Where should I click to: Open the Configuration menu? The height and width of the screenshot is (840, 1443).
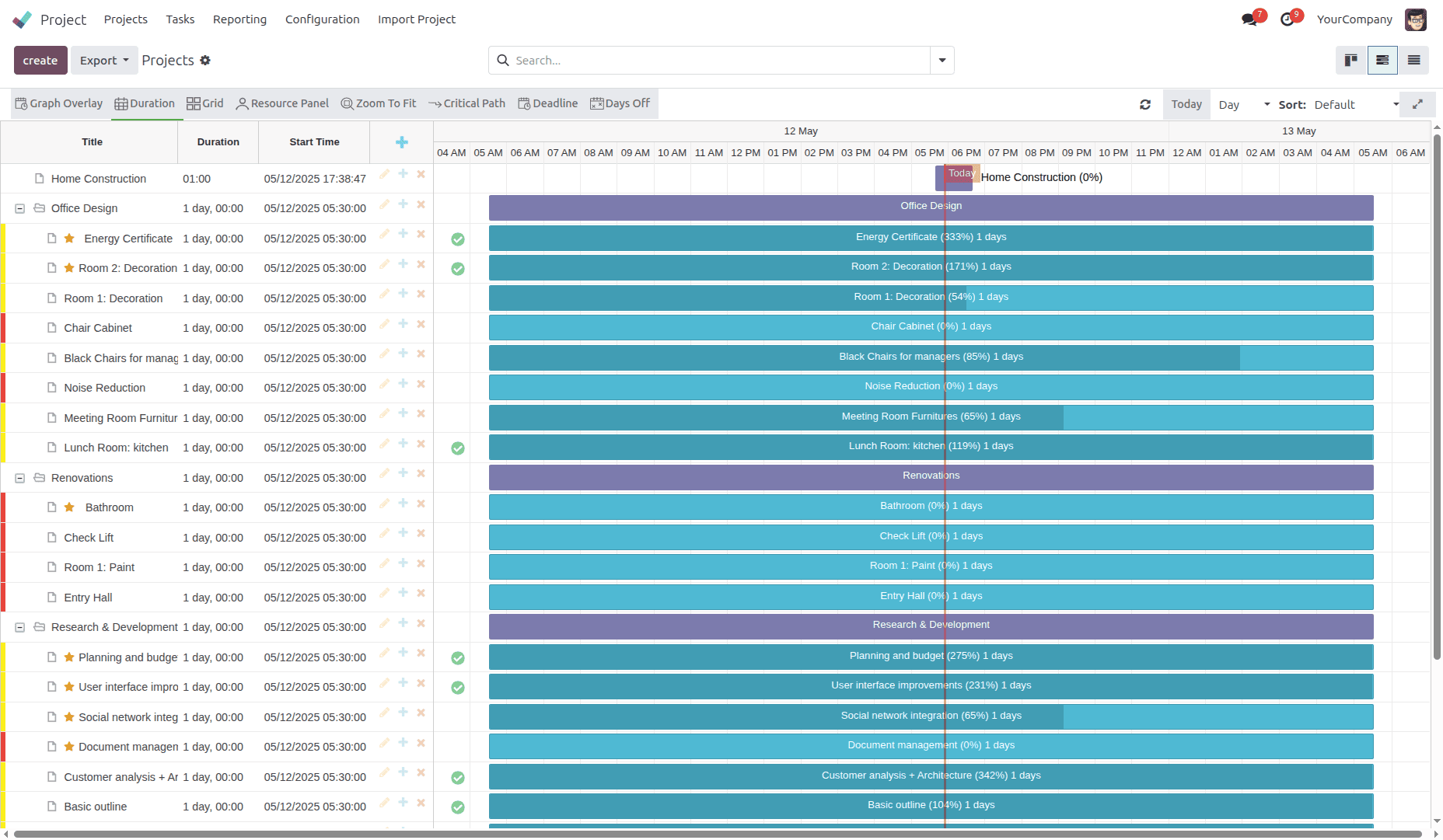[322, 19]
